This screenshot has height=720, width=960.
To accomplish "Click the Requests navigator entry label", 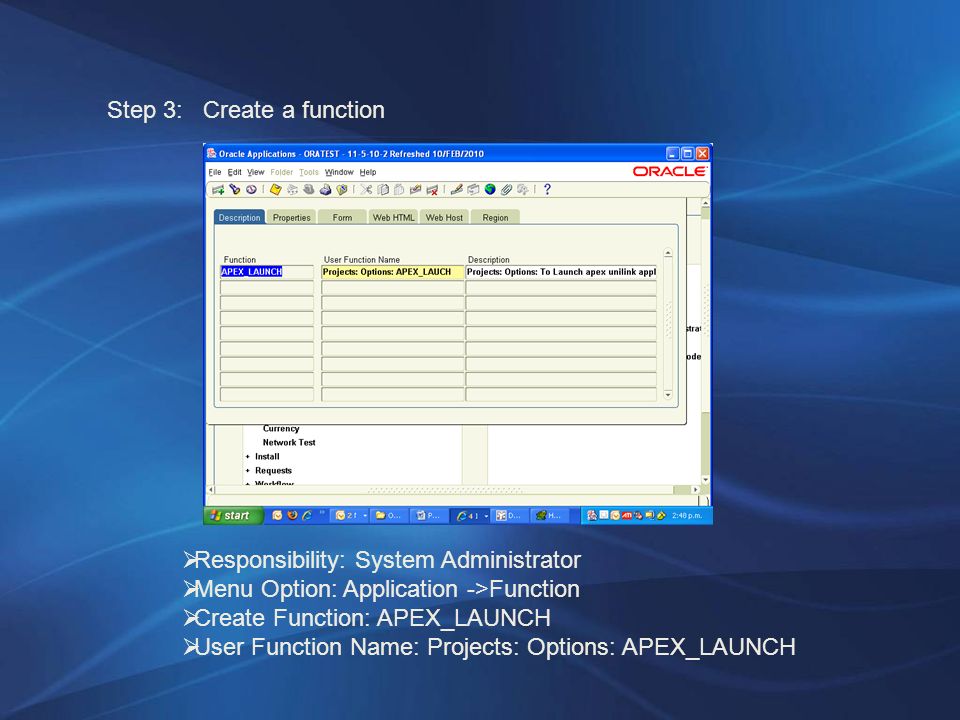I will 273,471.
